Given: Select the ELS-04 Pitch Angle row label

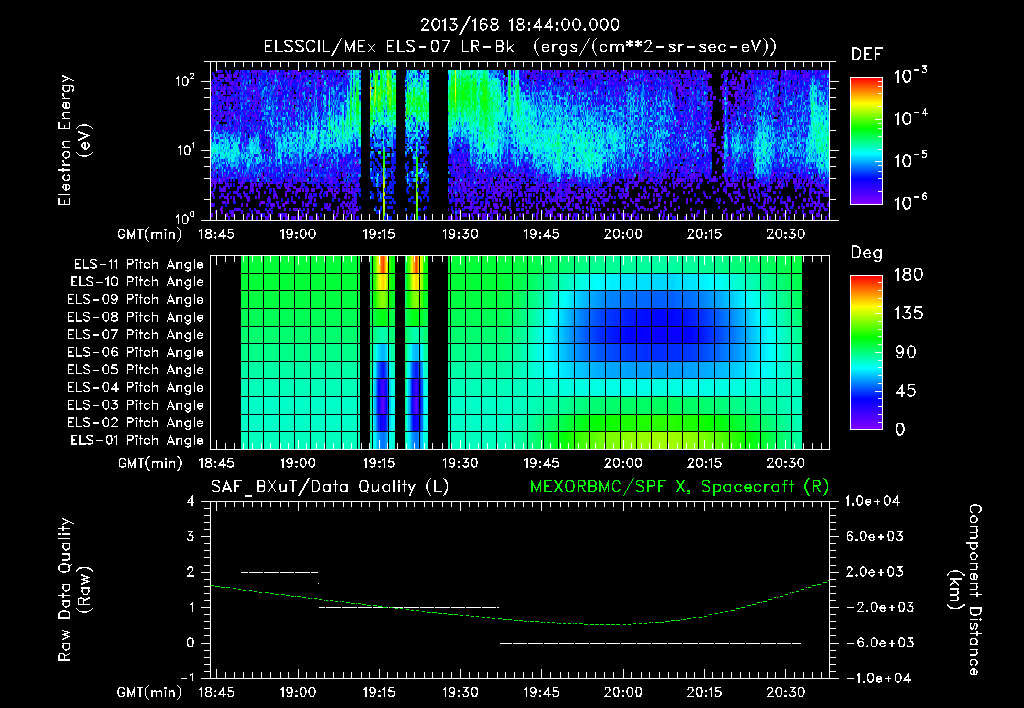Looking at the screenshot, I should coord(136,388).
